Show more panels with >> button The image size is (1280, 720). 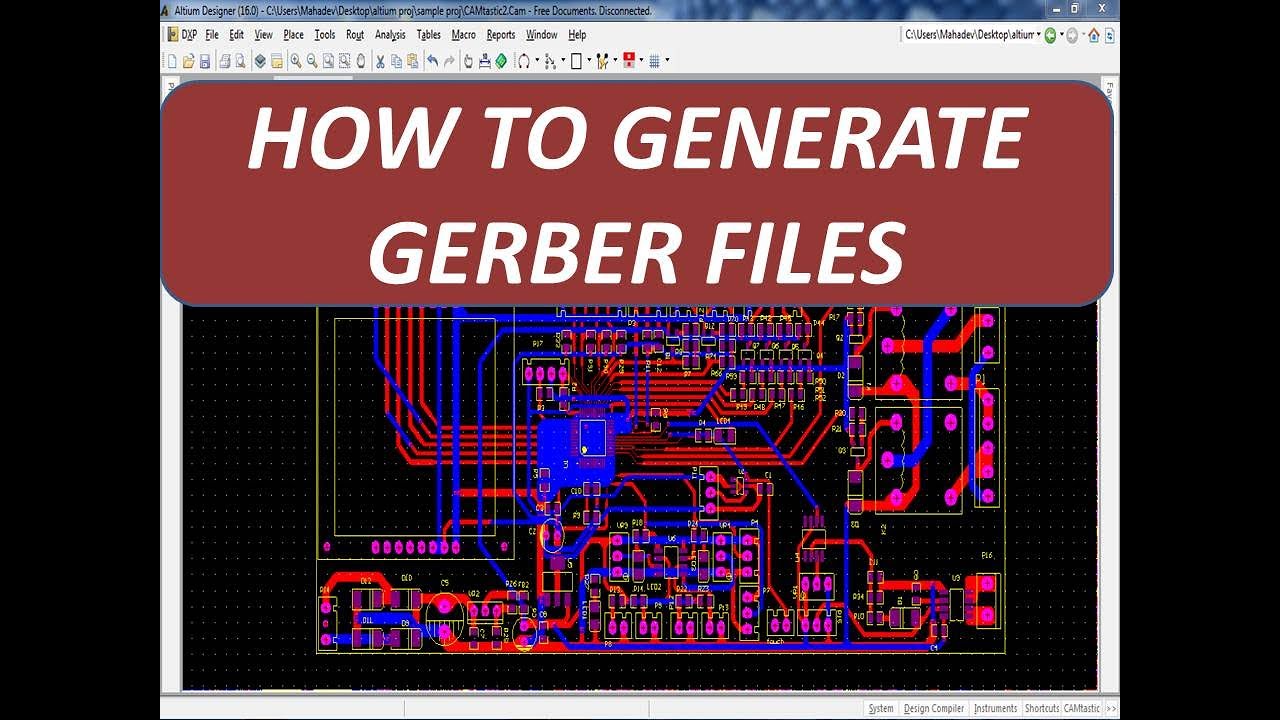[x=1110, y=709]
